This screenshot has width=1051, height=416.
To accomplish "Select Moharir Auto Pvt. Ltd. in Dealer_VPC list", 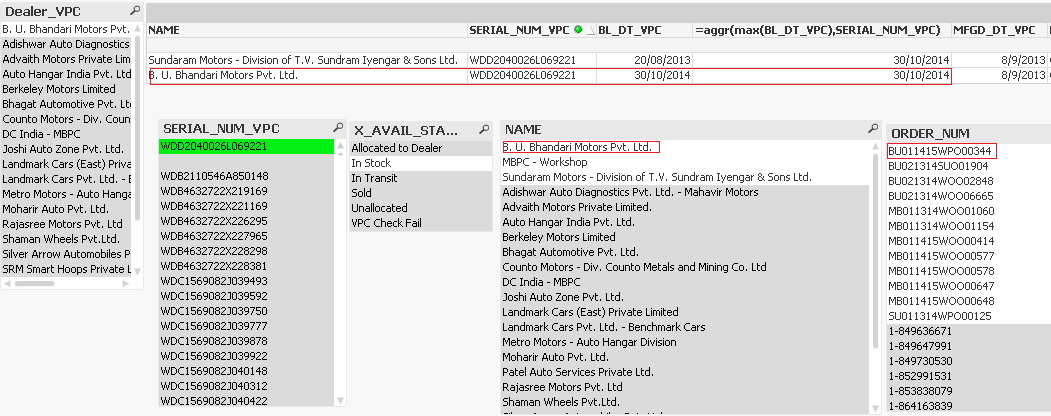I will tap(66, 209).
